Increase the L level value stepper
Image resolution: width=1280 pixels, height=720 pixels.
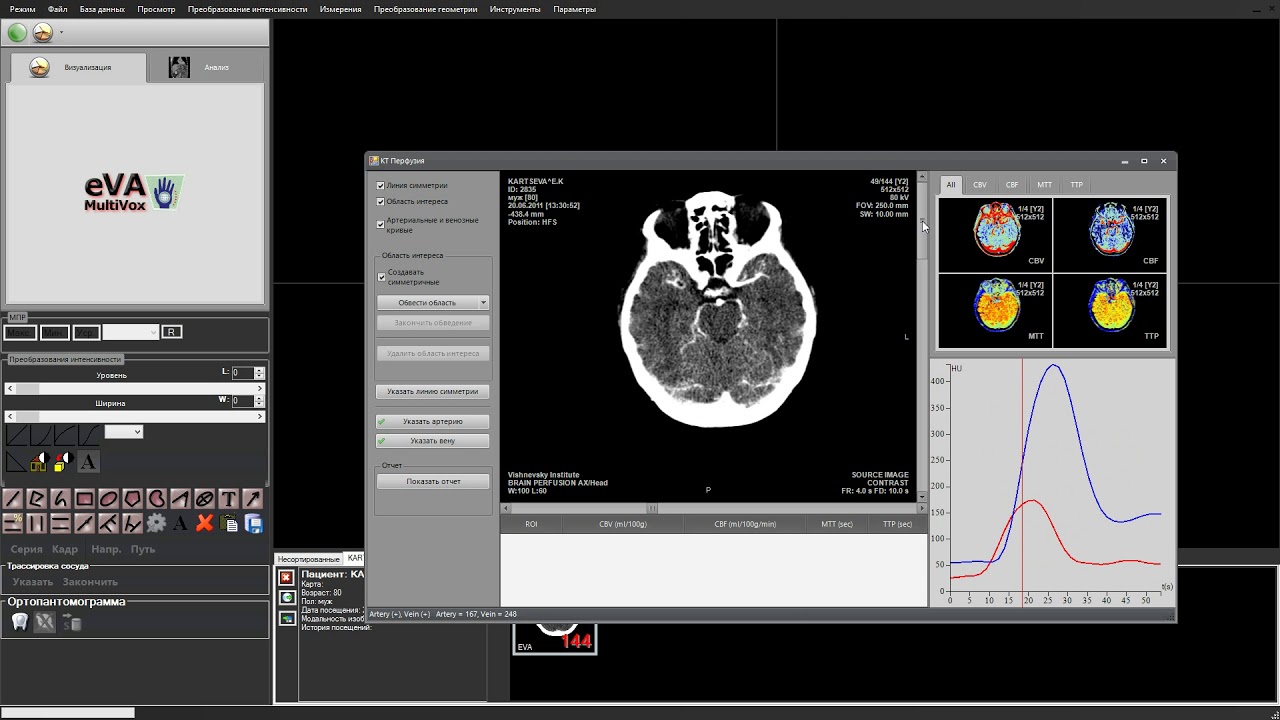point(260,369)
